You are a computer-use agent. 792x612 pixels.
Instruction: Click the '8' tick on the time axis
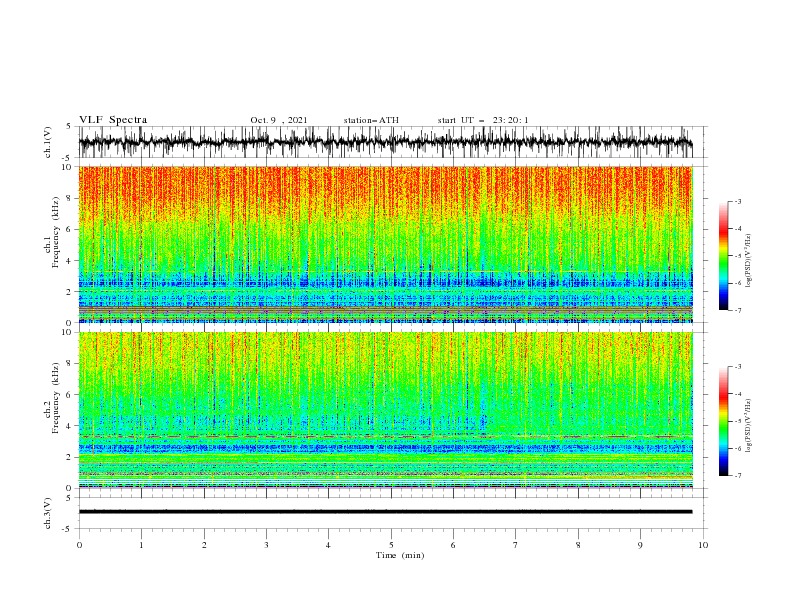pos(578,545)
